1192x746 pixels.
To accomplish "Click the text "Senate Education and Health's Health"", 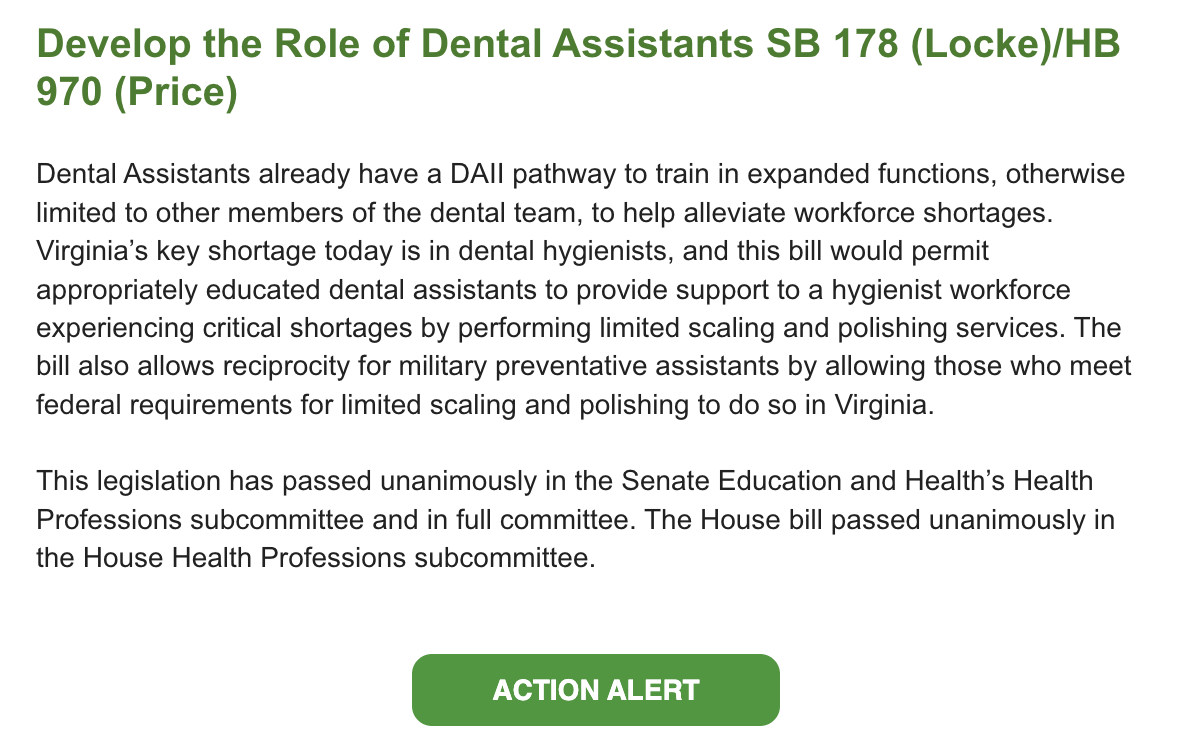I will (857, 481).
